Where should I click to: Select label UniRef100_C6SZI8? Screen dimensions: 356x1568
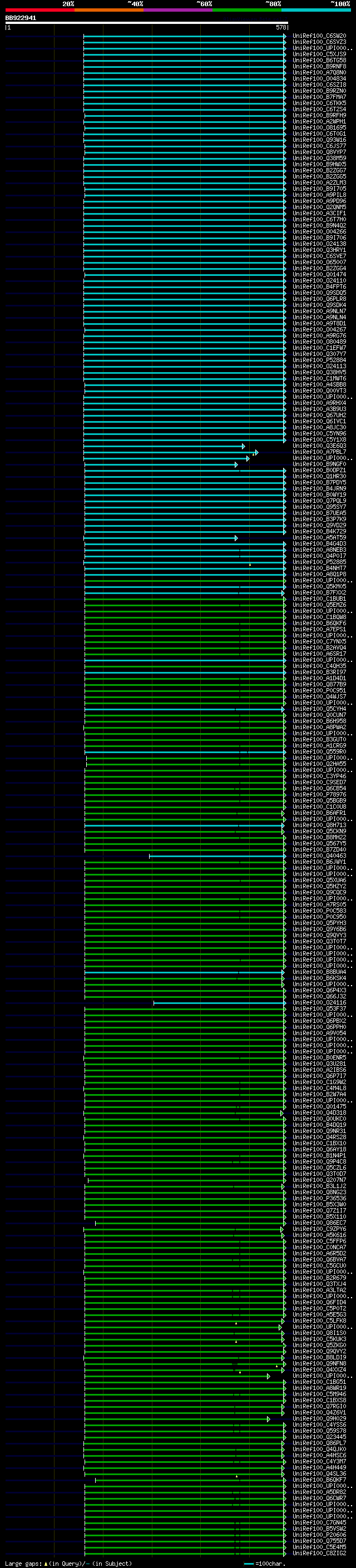[x=319, y=85]
